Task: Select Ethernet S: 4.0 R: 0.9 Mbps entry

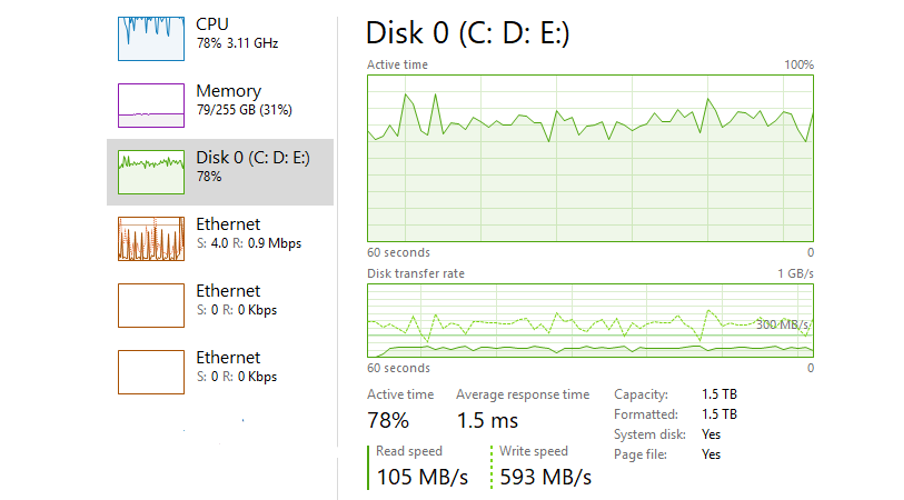Action: click(x=248, y=234)
